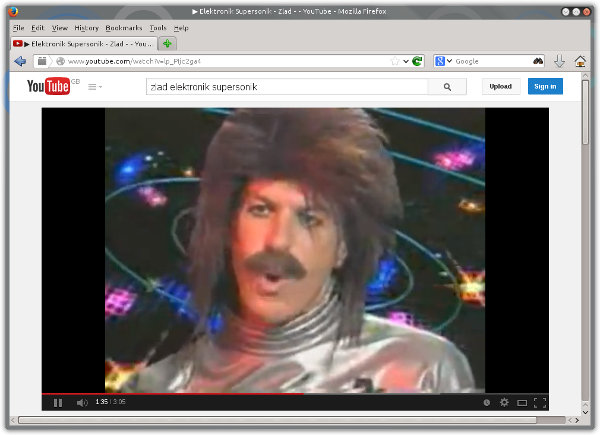The width and height of the screenshot is (600, 435).
Task: Select the Elektronik Supersonik tab
Action: coord(84,44)
